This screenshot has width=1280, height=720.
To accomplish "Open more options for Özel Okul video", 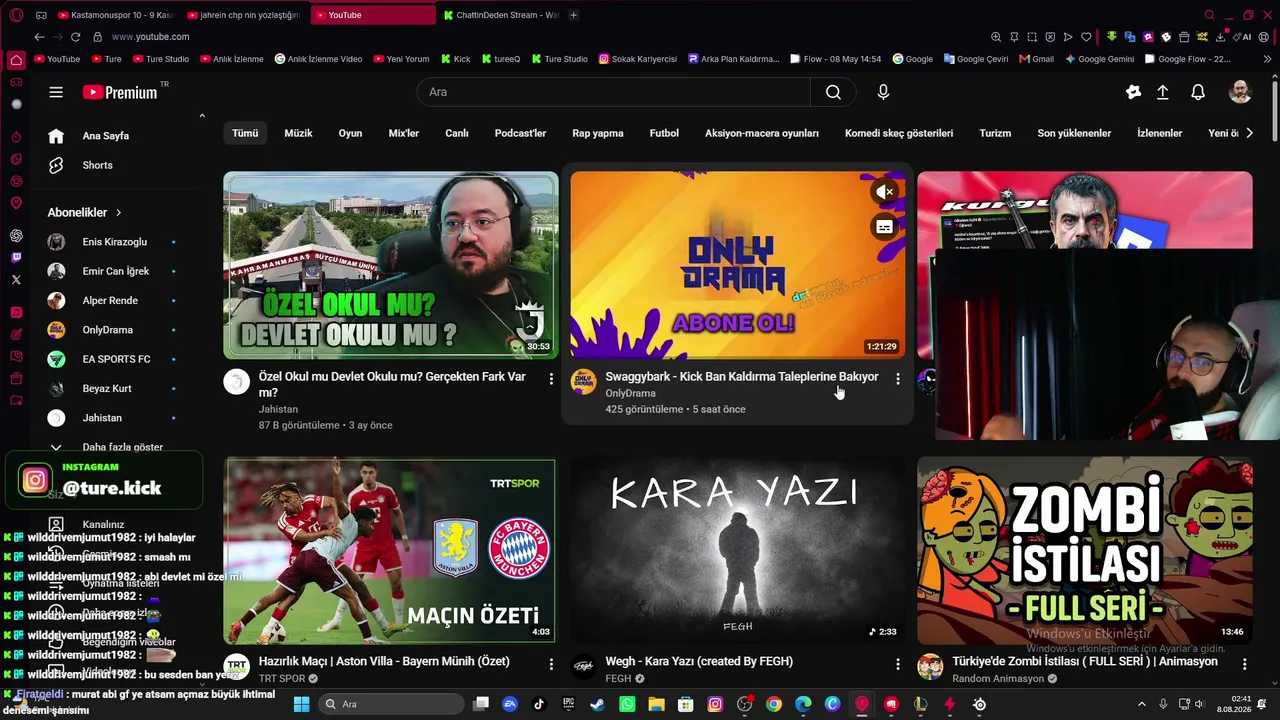I will tap(551, 379).
